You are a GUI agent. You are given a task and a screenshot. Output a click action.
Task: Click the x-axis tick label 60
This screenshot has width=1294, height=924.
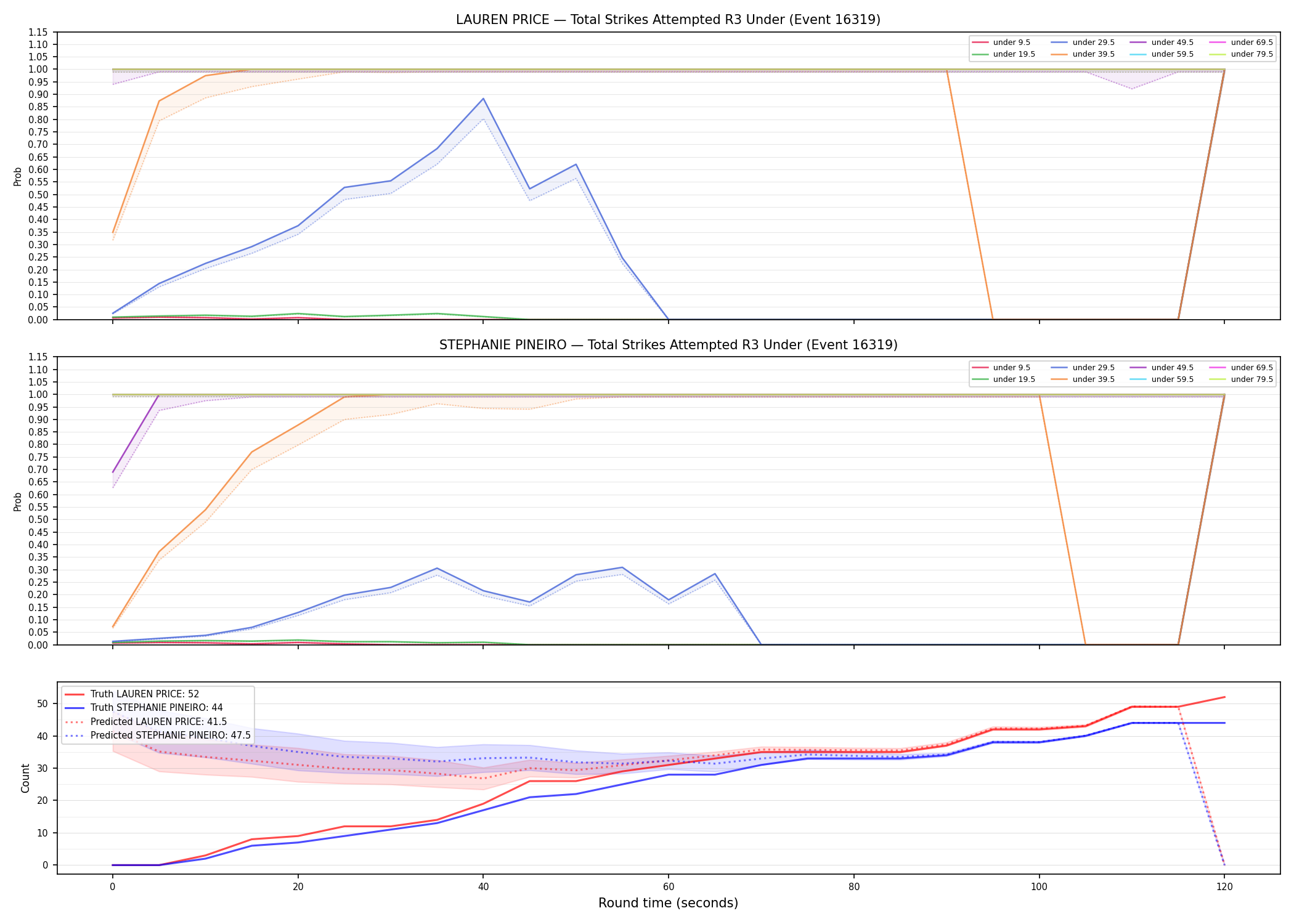pyautogui.click(x=669, y=887)
